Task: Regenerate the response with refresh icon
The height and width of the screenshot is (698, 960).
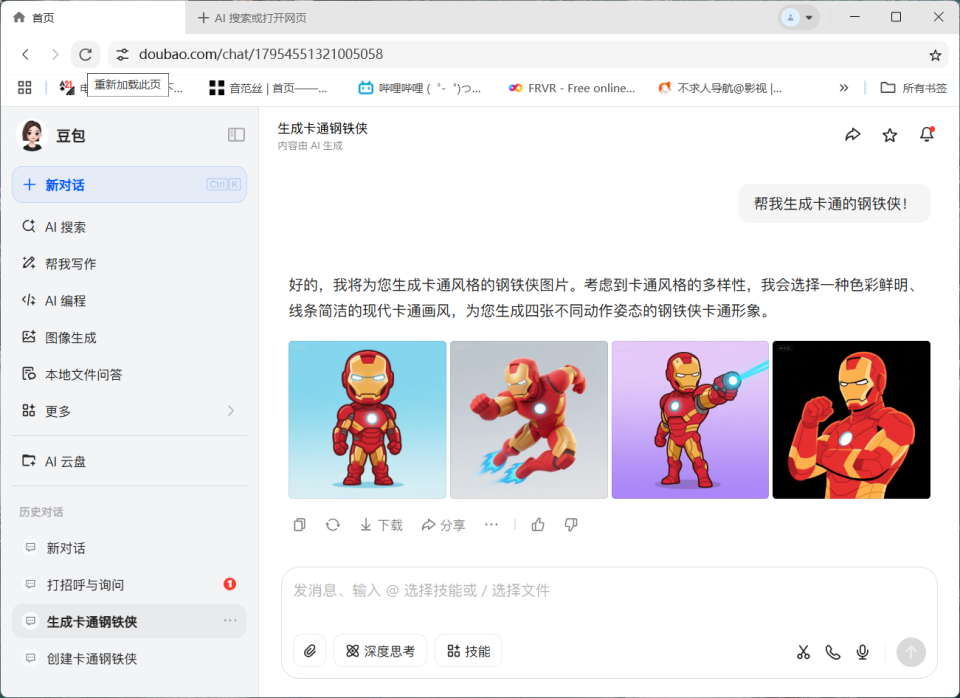Action: tap(332, 525)
